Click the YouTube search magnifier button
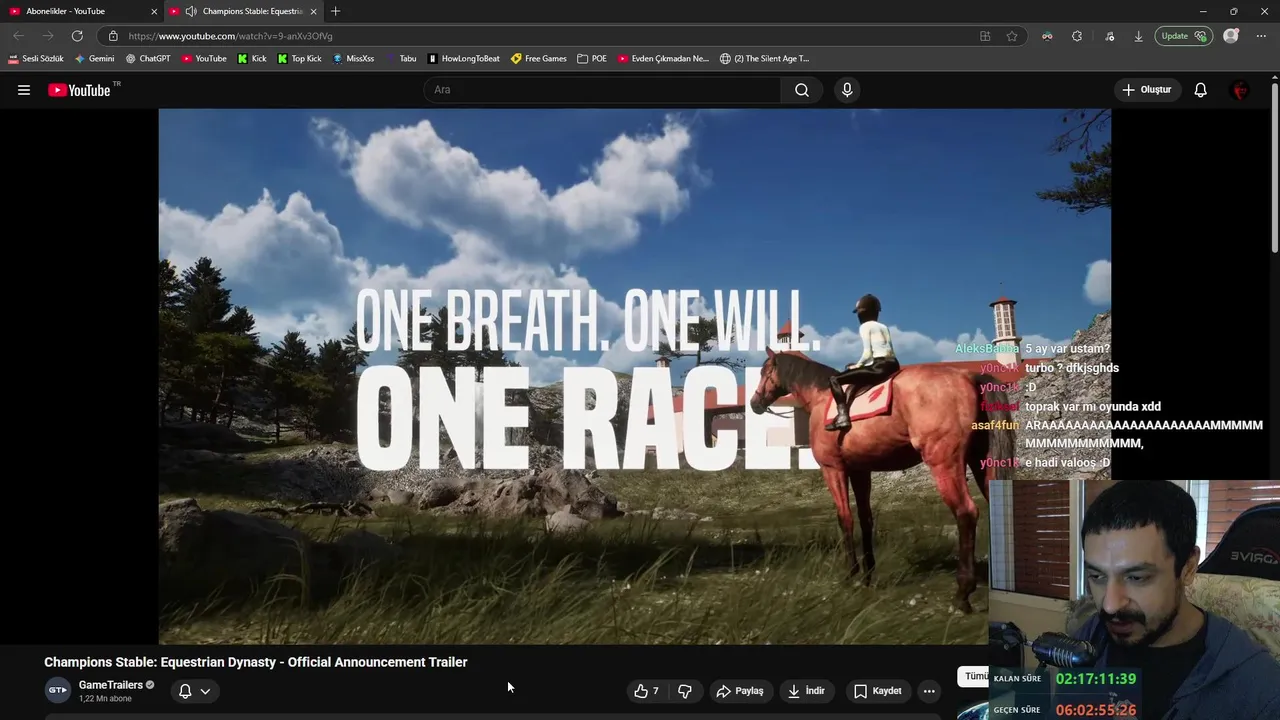 point(802,90)
